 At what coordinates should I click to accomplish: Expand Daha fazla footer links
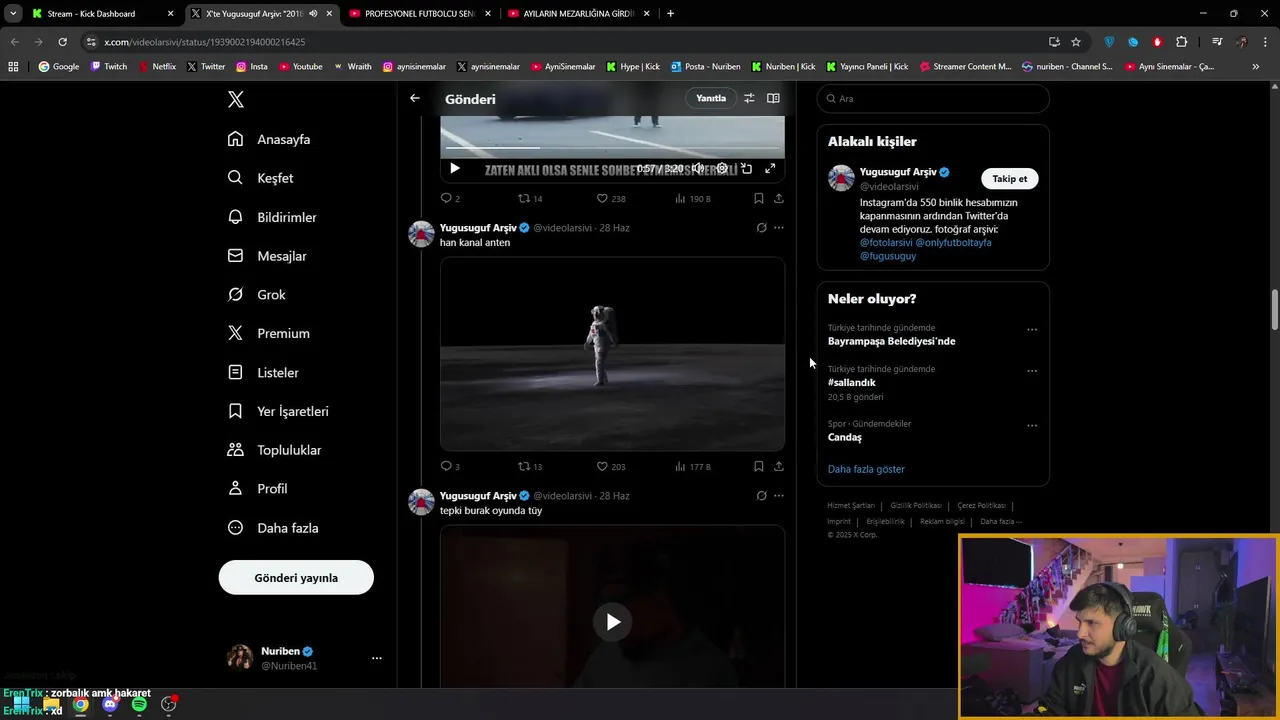click(1001, 521)
